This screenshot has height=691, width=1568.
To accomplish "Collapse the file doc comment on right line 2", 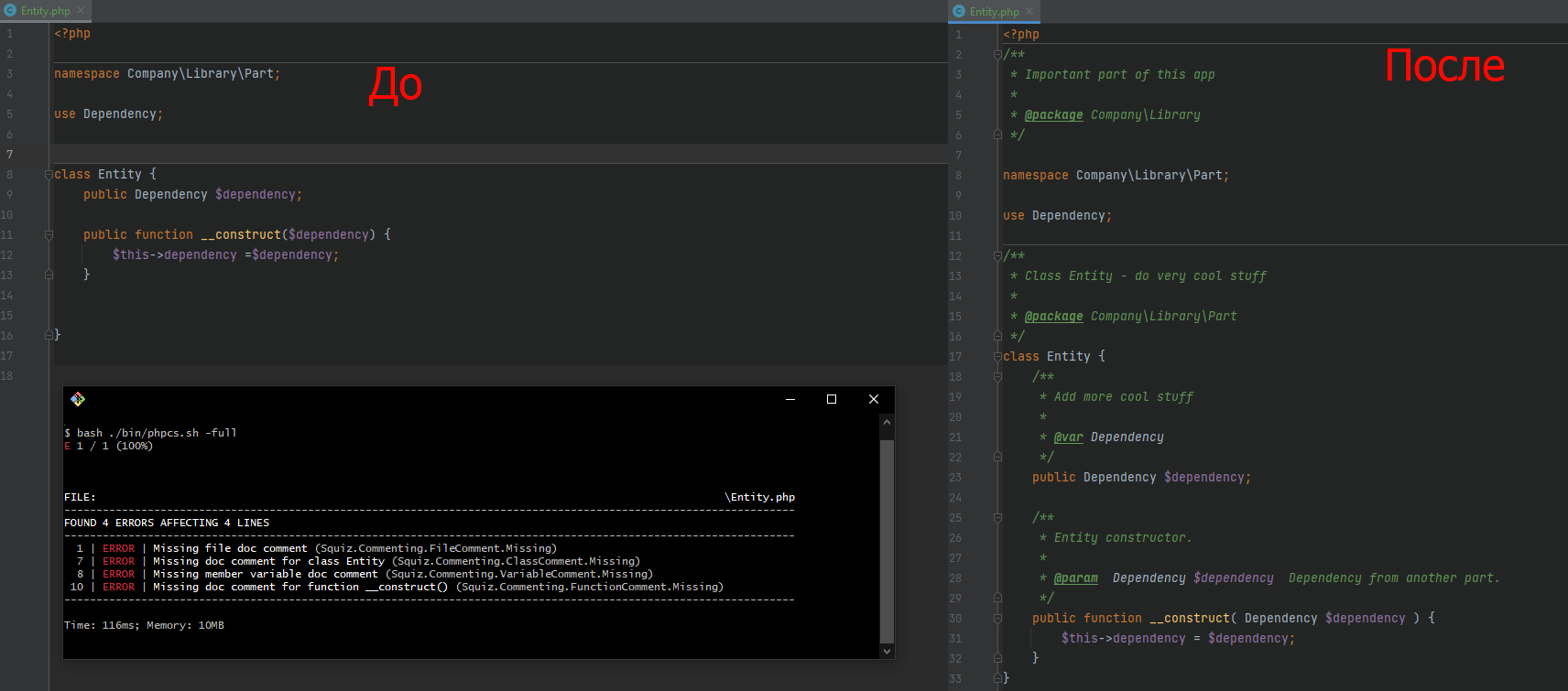I will 997,55.
